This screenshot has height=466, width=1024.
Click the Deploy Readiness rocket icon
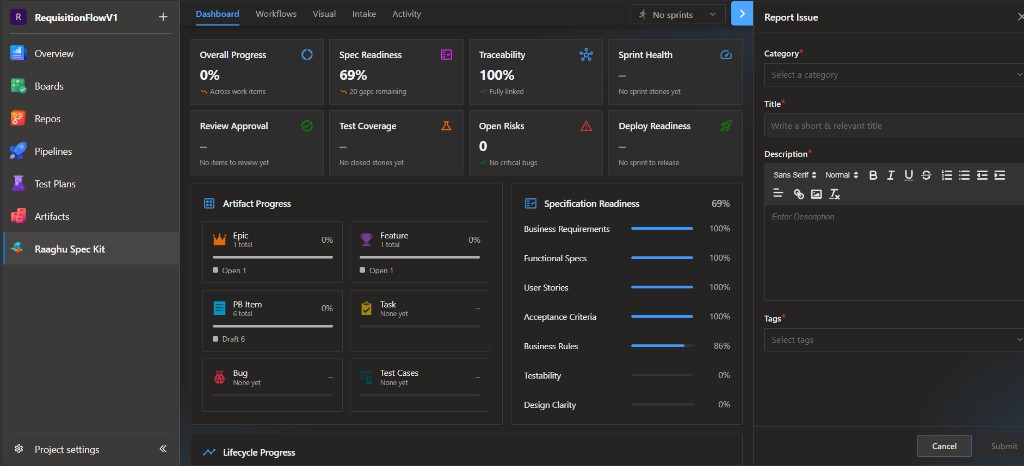[726, 126]
